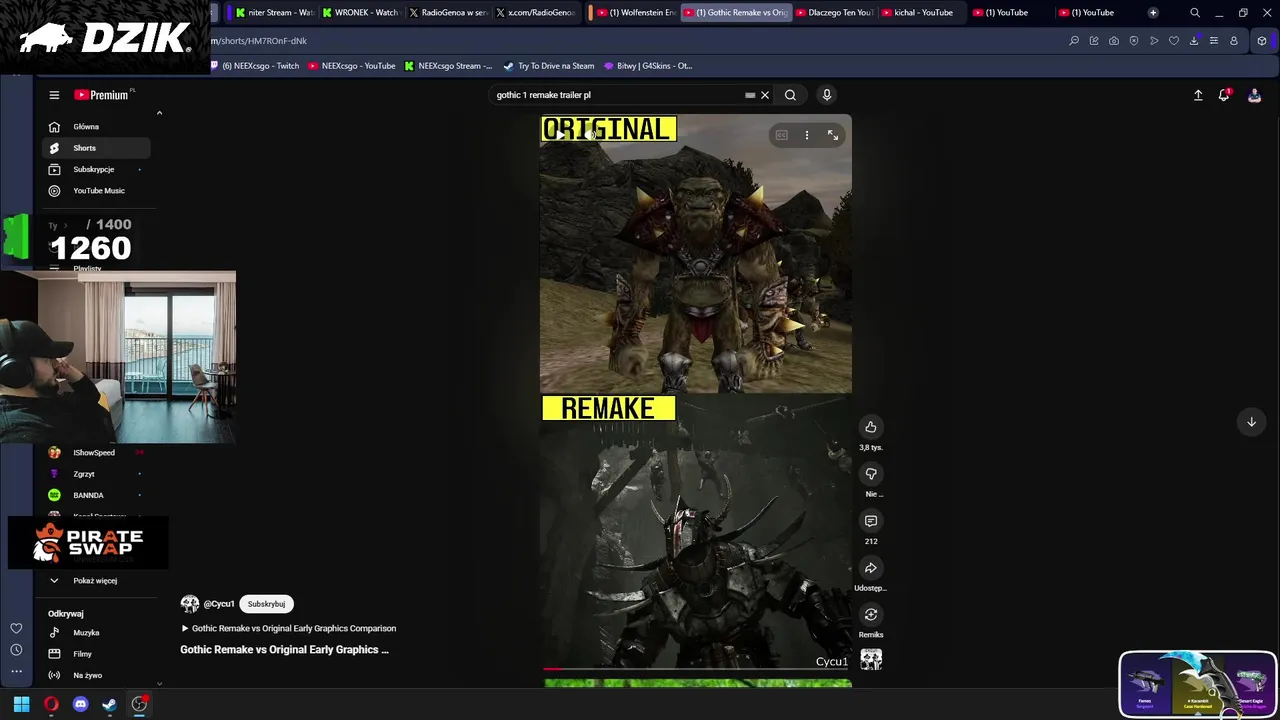Viewport: 1280px width, 720px height.
Task: Open the upload/create button
Action: 1198,95
